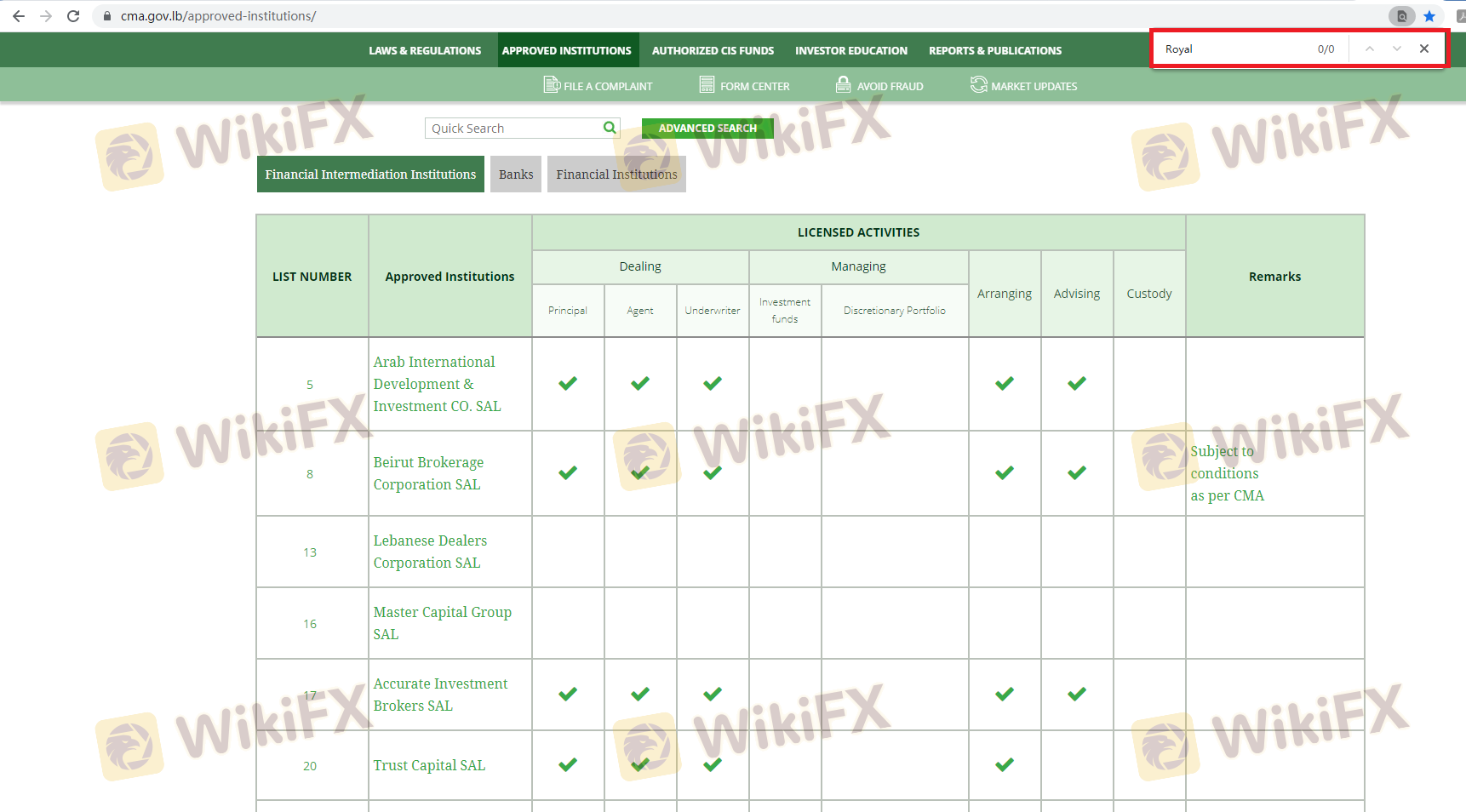Open File a Complaint
Image resolution: width=1466 pixels, height=812 pixels.
pos(598,86)
